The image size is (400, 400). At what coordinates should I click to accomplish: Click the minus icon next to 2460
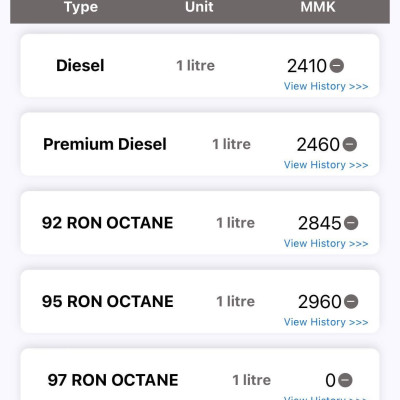tap(350, 144)
